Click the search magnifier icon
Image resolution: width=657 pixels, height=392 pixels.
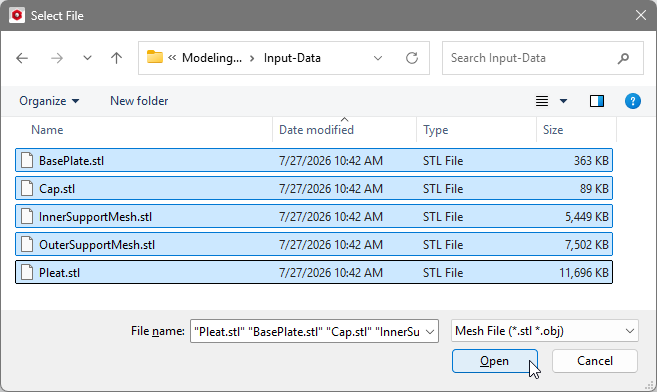tap(623, 58)
